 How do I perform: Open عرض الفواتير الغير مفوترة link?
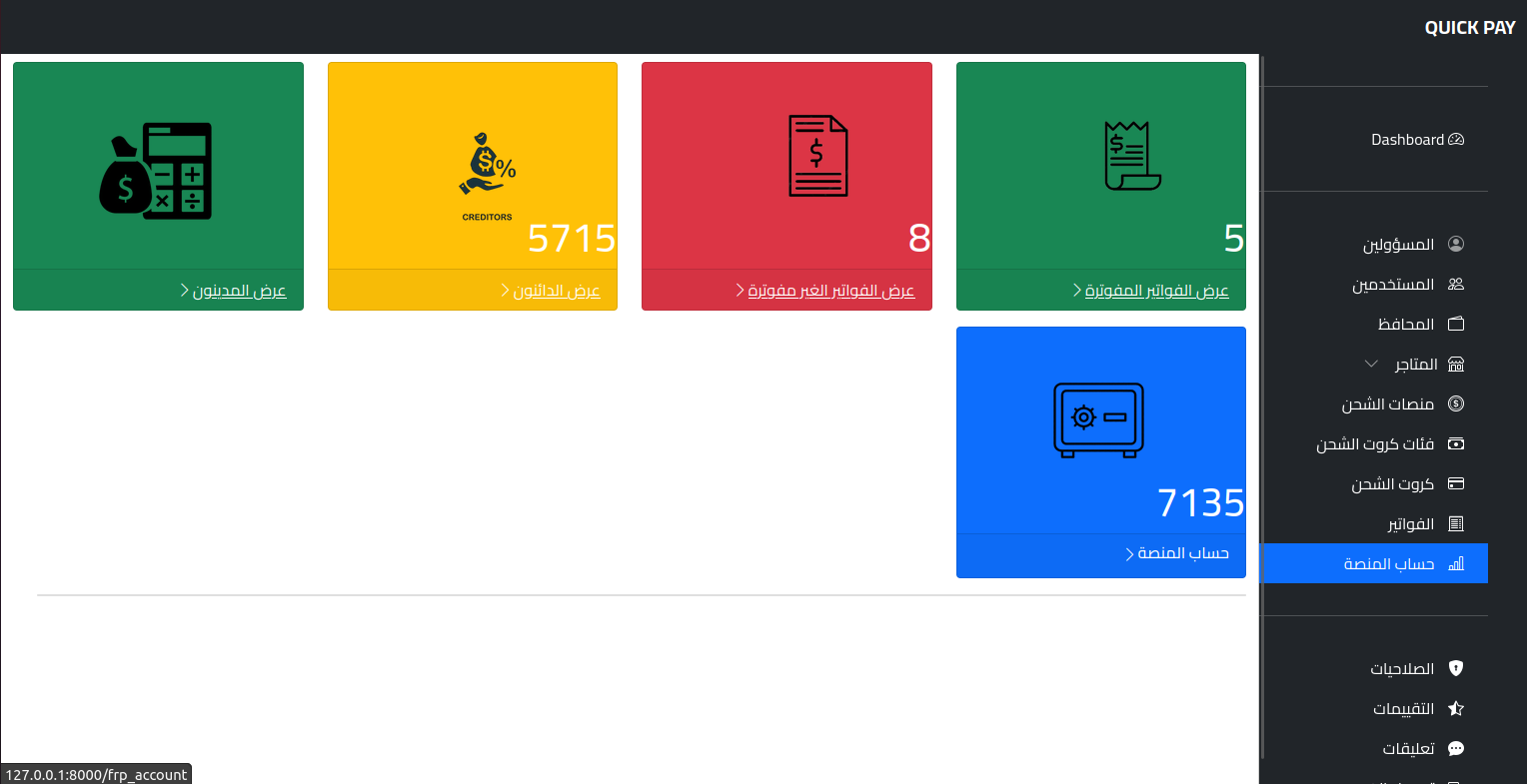[830, 291]
